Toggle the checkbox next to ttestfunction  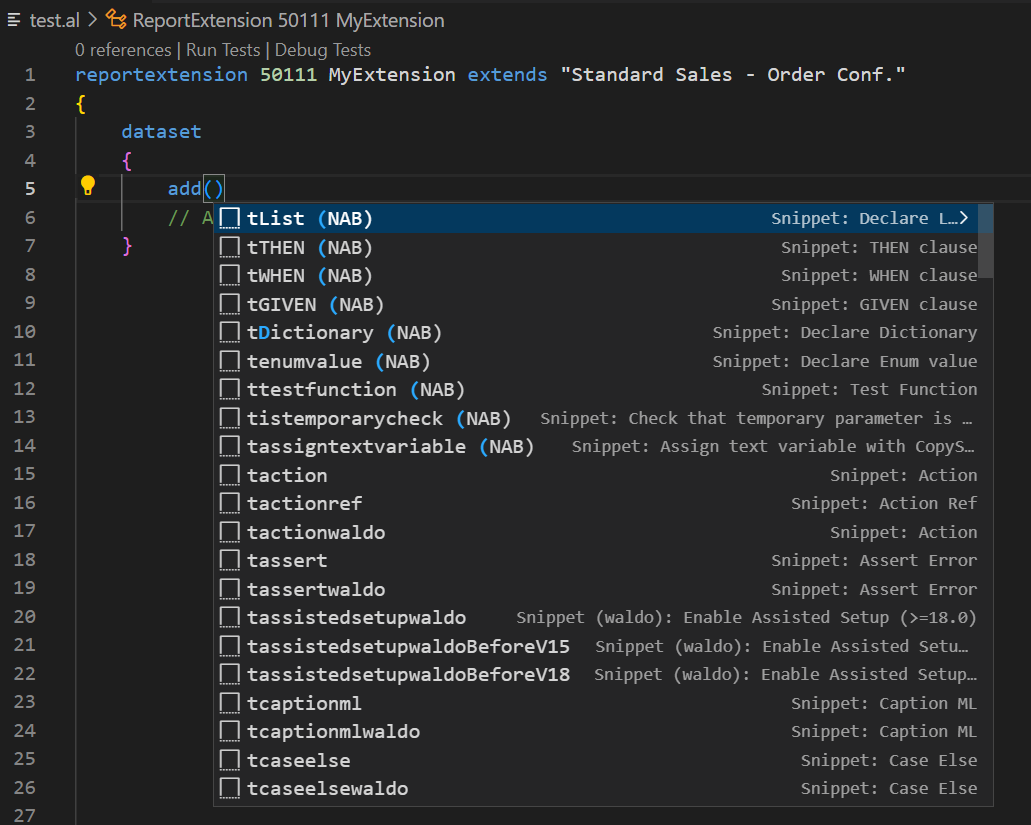(230, 389)
